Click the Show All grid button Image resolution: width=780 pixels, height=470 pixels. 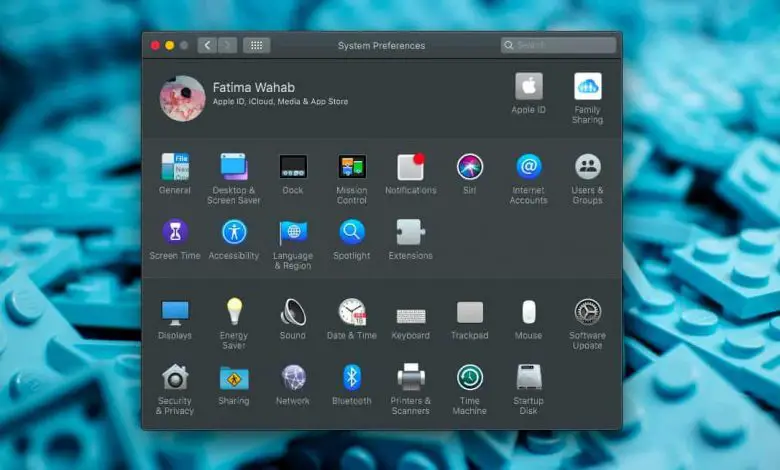click(257, 46)
